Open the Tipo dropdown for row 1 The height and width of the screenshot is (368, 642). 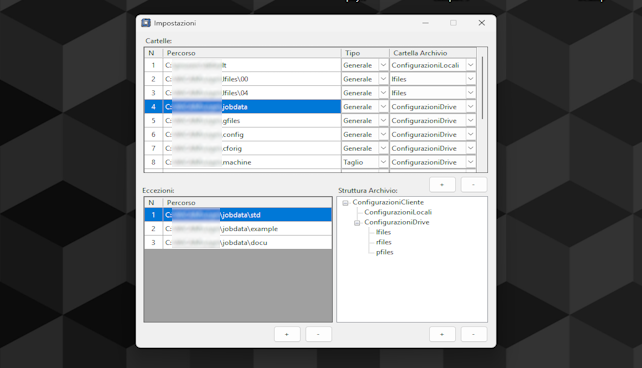[383, 65]
